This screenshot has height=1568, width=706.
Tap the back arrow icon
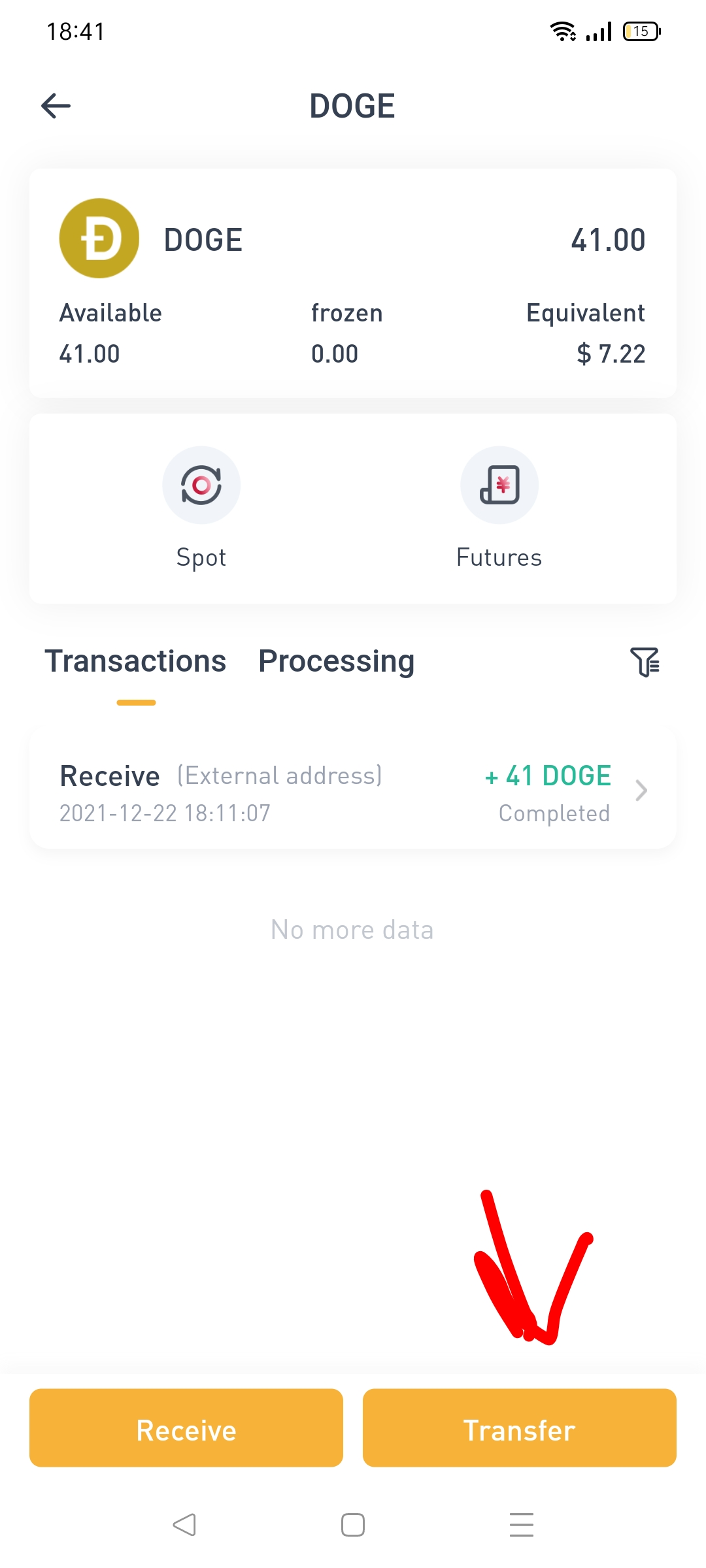56,106
